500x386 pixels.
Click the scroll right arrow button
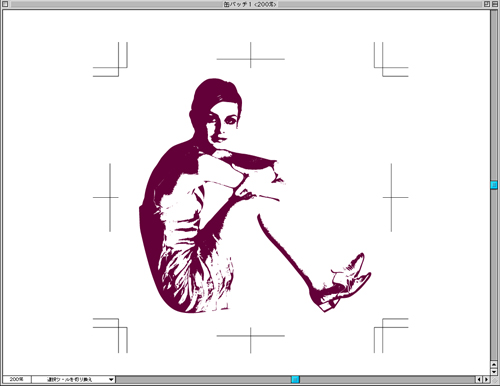486,379
